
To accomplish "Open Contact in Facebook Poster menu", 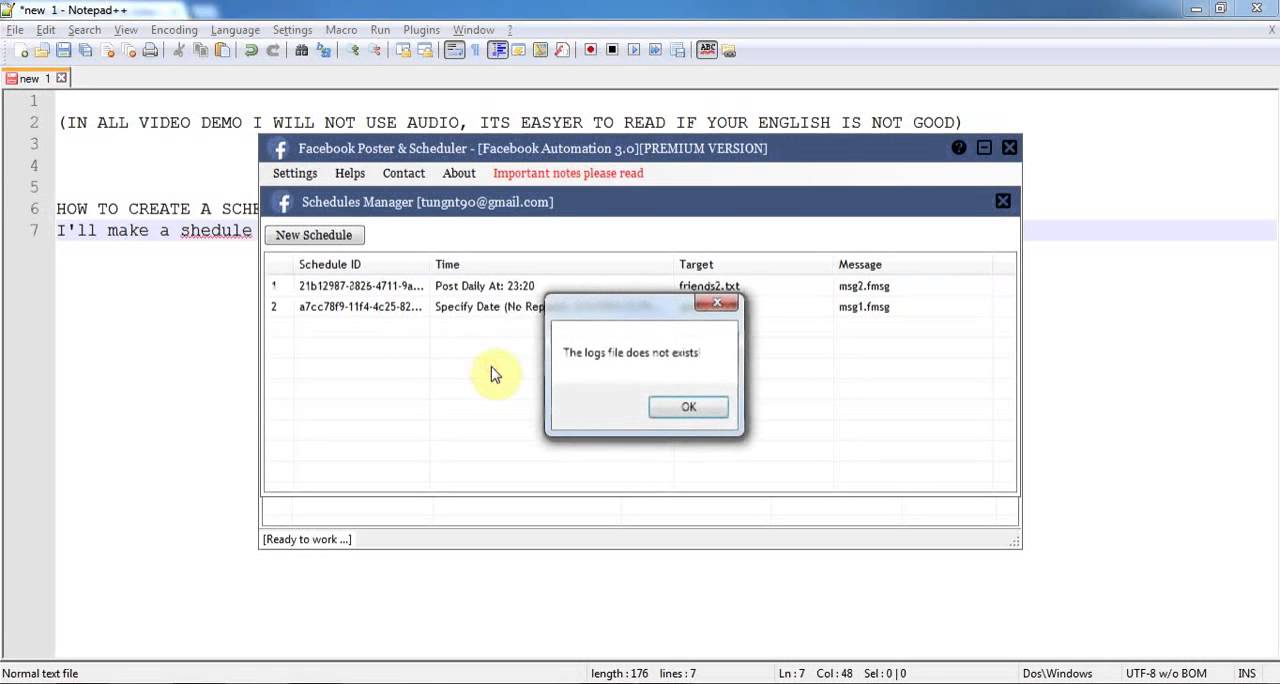I will pos(404,173).
